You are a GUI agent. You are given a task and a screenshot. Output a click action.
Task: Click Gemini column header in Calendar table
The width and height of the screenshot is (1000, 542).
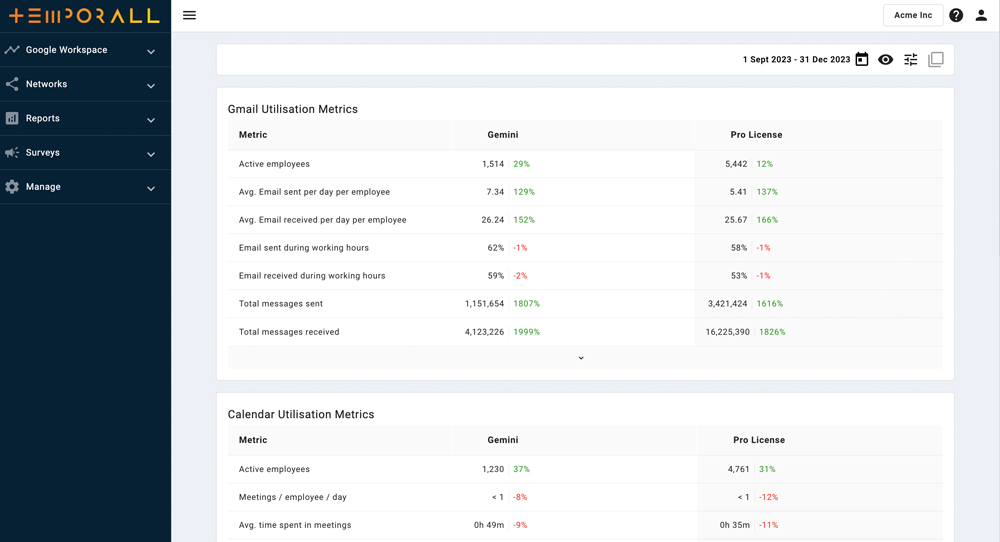[x=503, y=440]
